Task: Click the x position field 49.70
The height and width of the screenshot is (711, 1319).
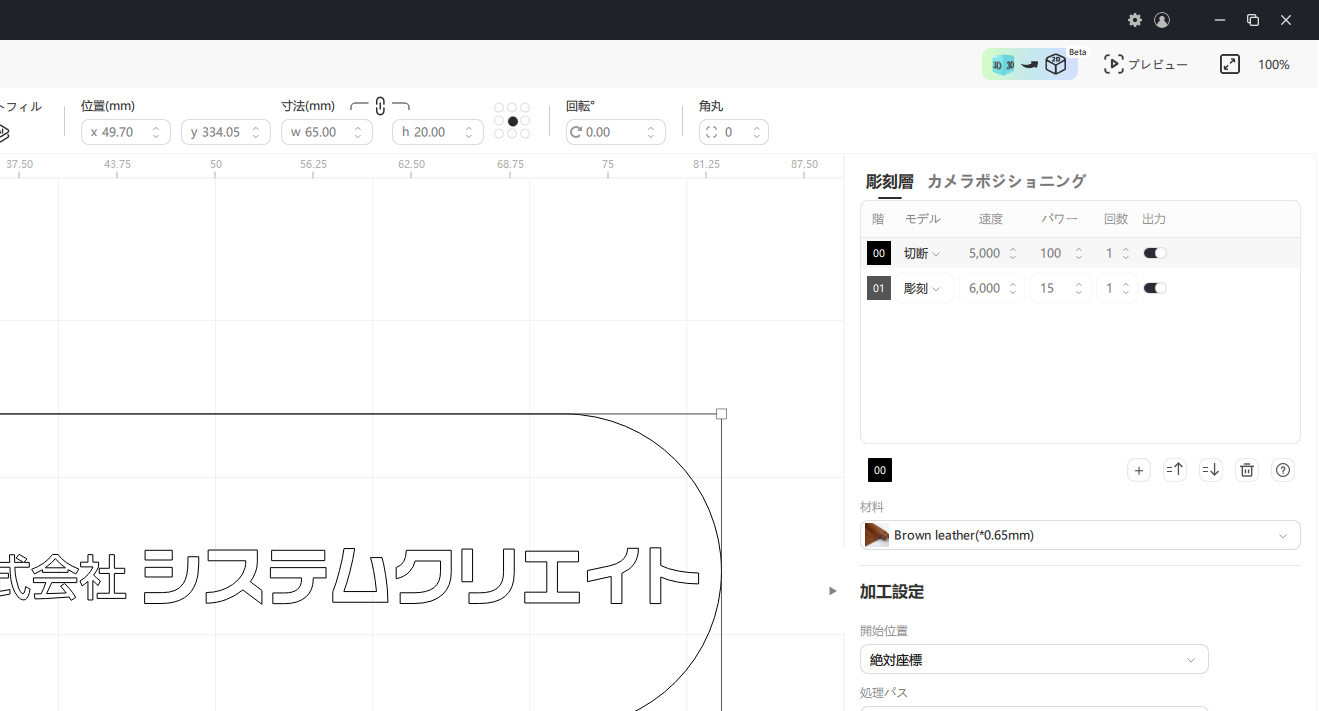Action: point(126,132)
